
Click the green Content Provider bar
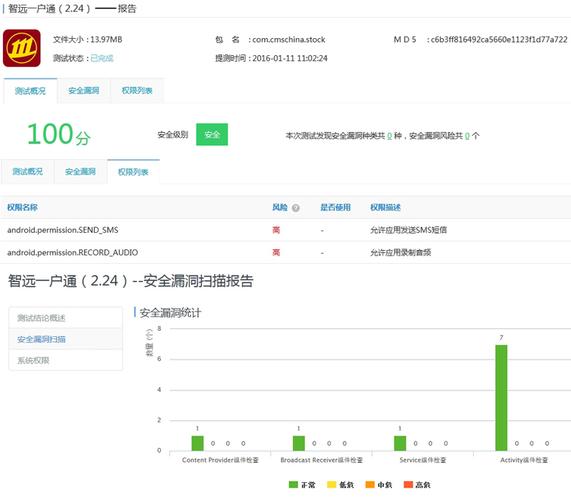coord(197,443)
